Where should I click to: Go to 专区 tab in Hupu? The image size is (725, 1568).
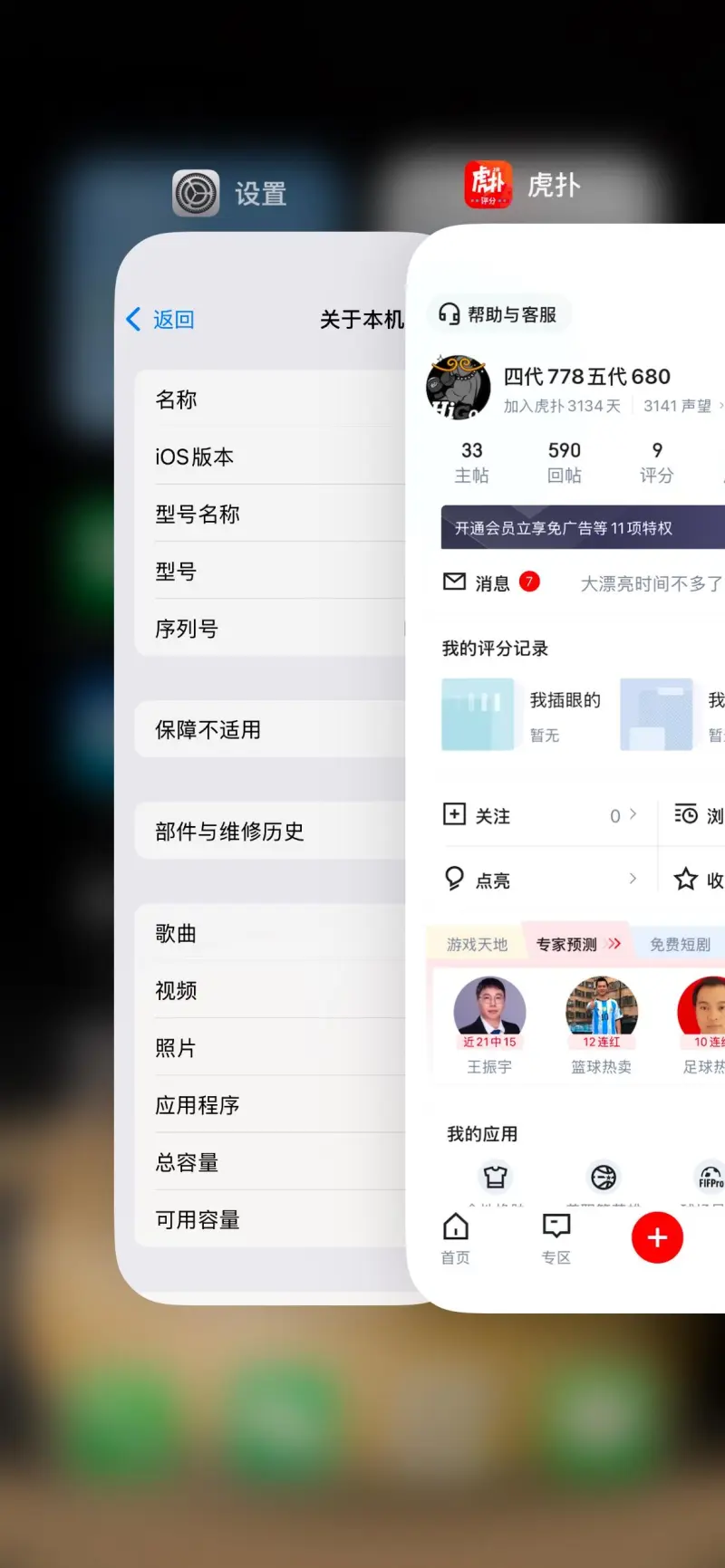(x=556, y=1238)
